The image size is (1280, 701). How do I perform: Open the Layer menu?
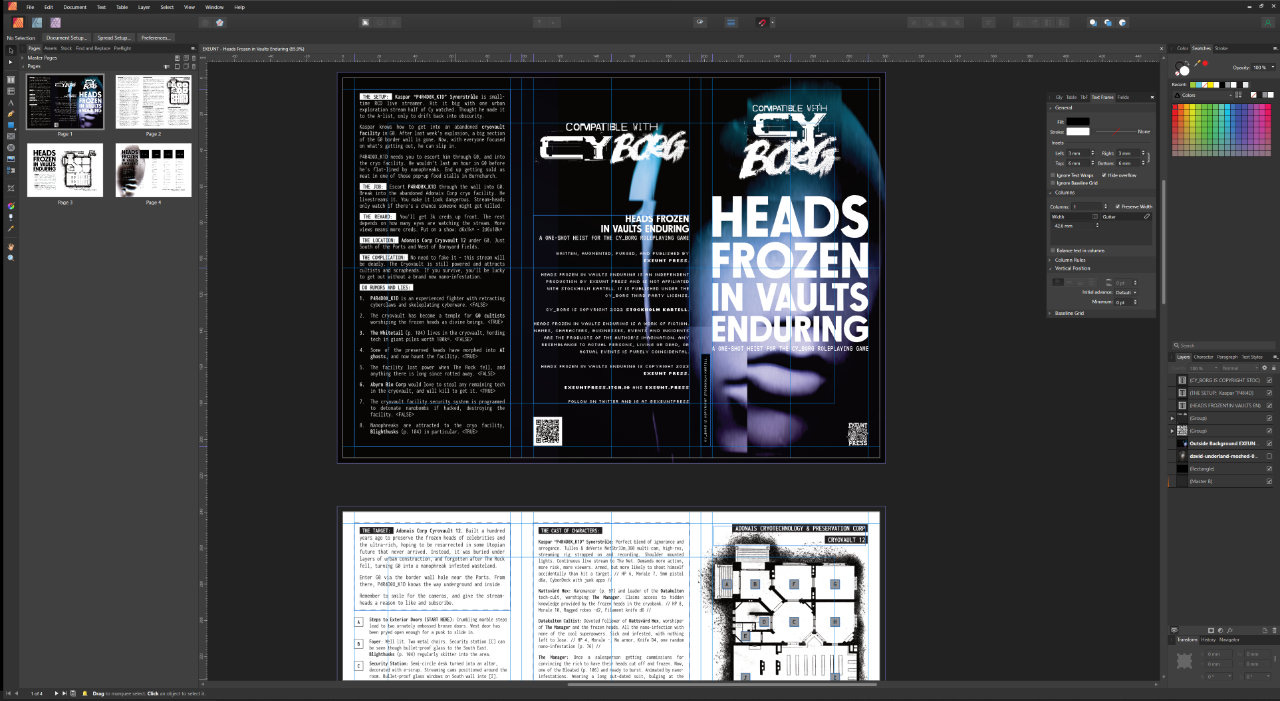pyautogui.click(x=144, y=7)
